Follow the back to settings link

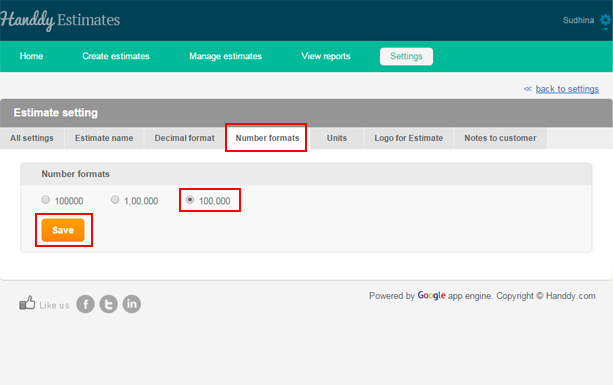click(x=567, y=89)
